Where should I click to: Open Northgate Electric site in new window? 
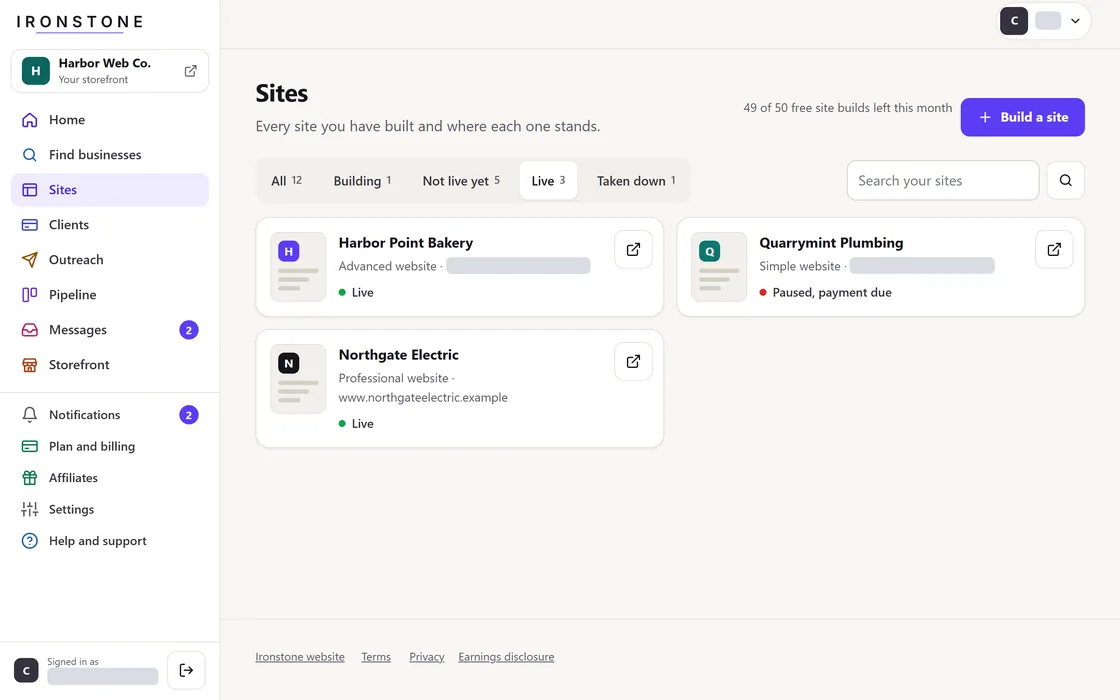click(x=633, y=361)
